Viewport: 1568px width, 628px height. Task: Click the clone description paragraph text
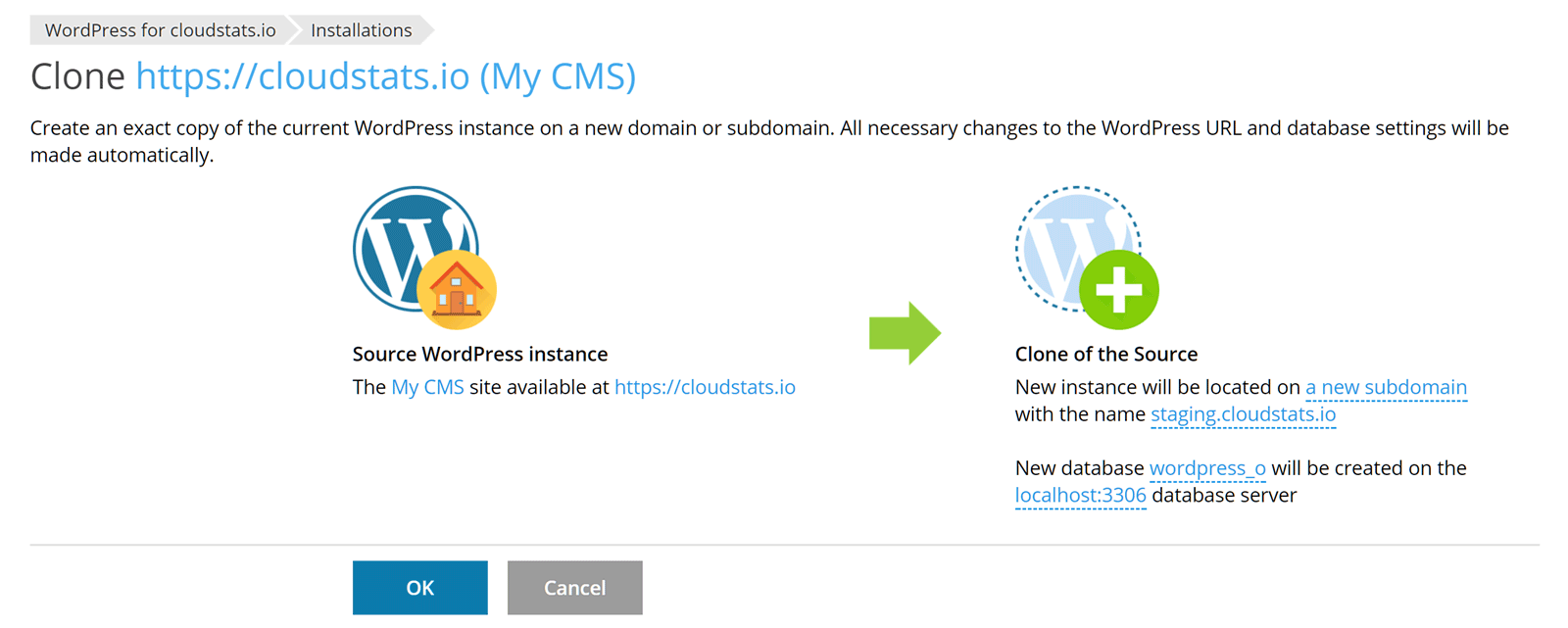(686, 128)
